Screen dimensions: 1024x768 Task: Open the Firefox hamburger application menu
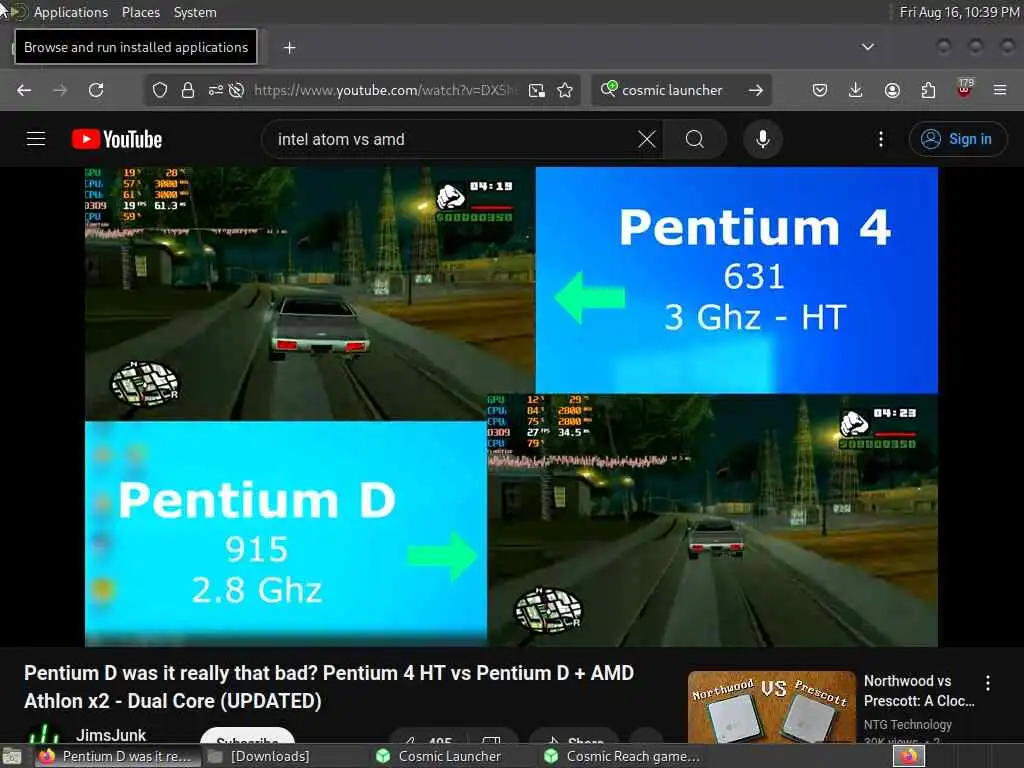click(x=1000, y=90)
